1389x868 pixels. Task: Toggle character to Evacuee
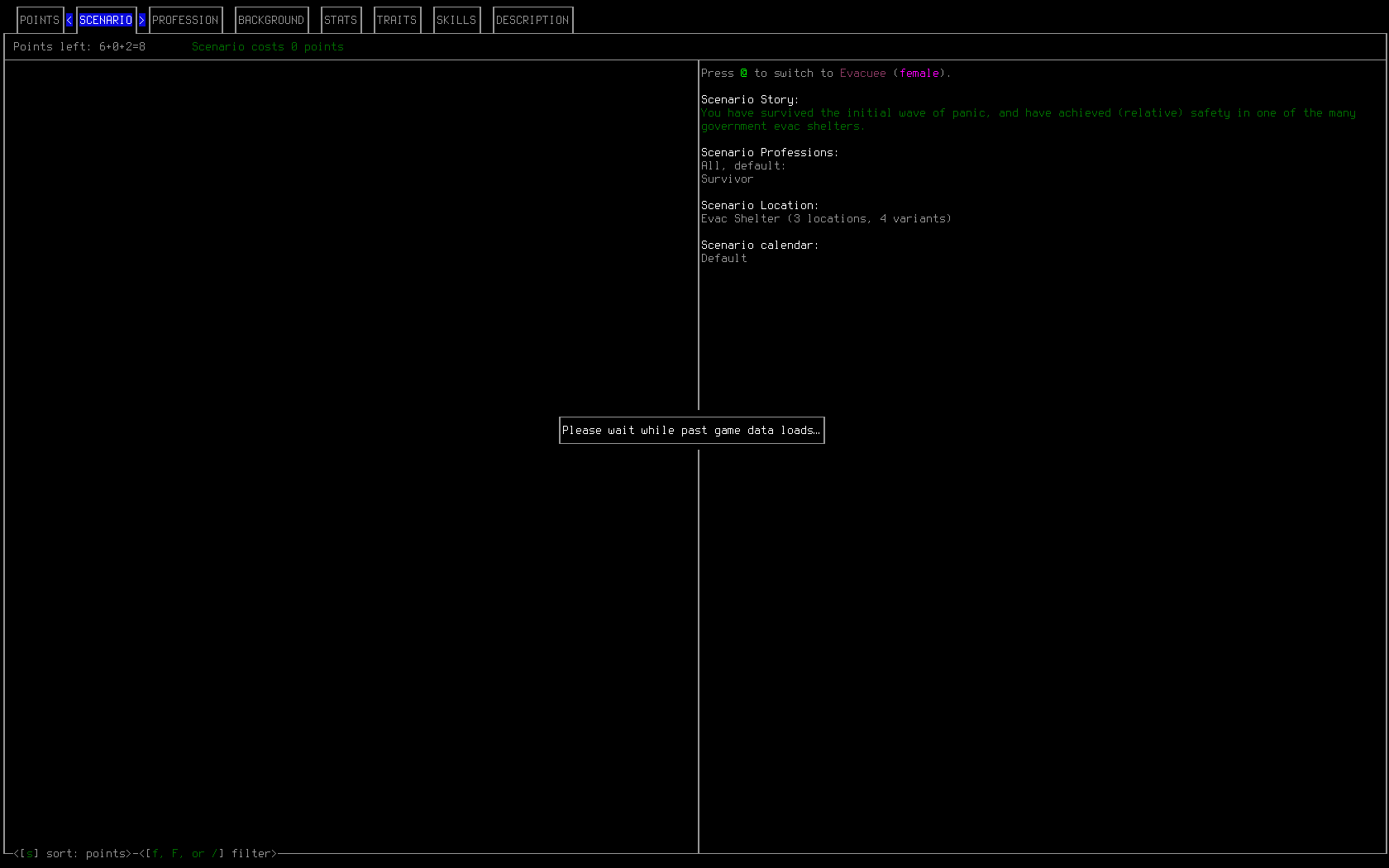click(x=862, y=73)
